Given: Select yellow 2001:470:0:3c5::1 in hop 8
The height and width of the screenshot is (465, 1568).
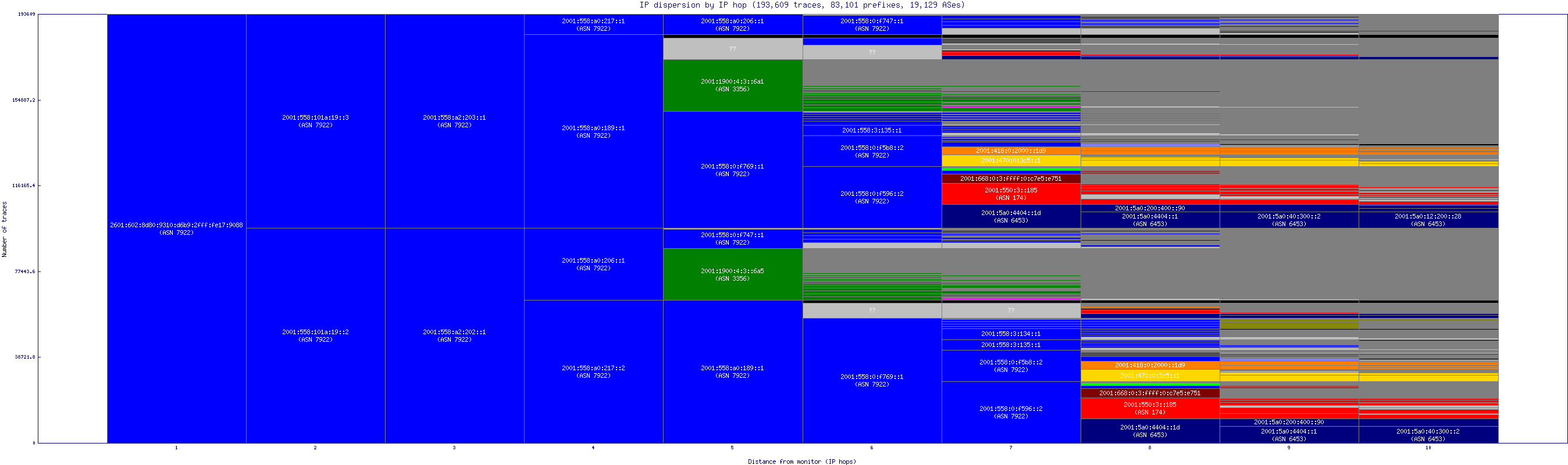Looking at the screenshot, I should 1150,375.
